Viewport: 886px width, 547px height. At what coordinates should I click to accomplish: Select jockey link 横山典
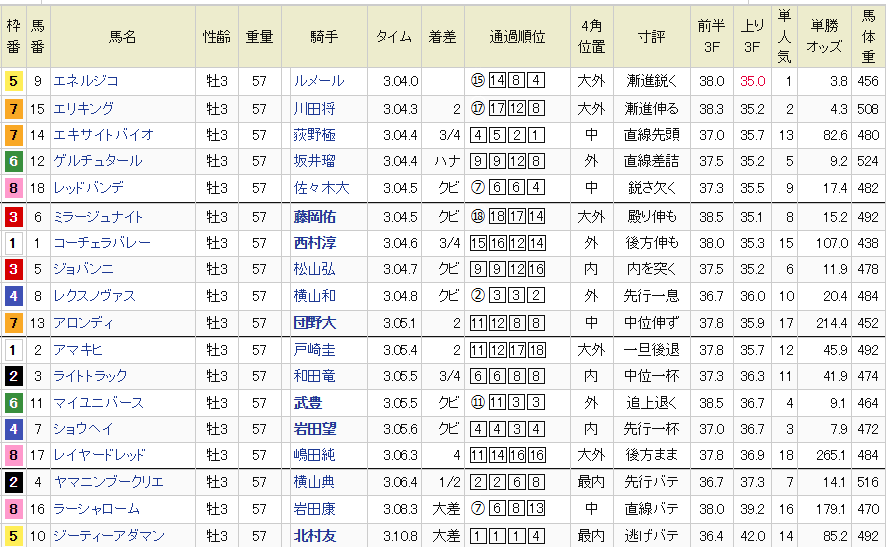pyautogui.click(x=314, y=481)
